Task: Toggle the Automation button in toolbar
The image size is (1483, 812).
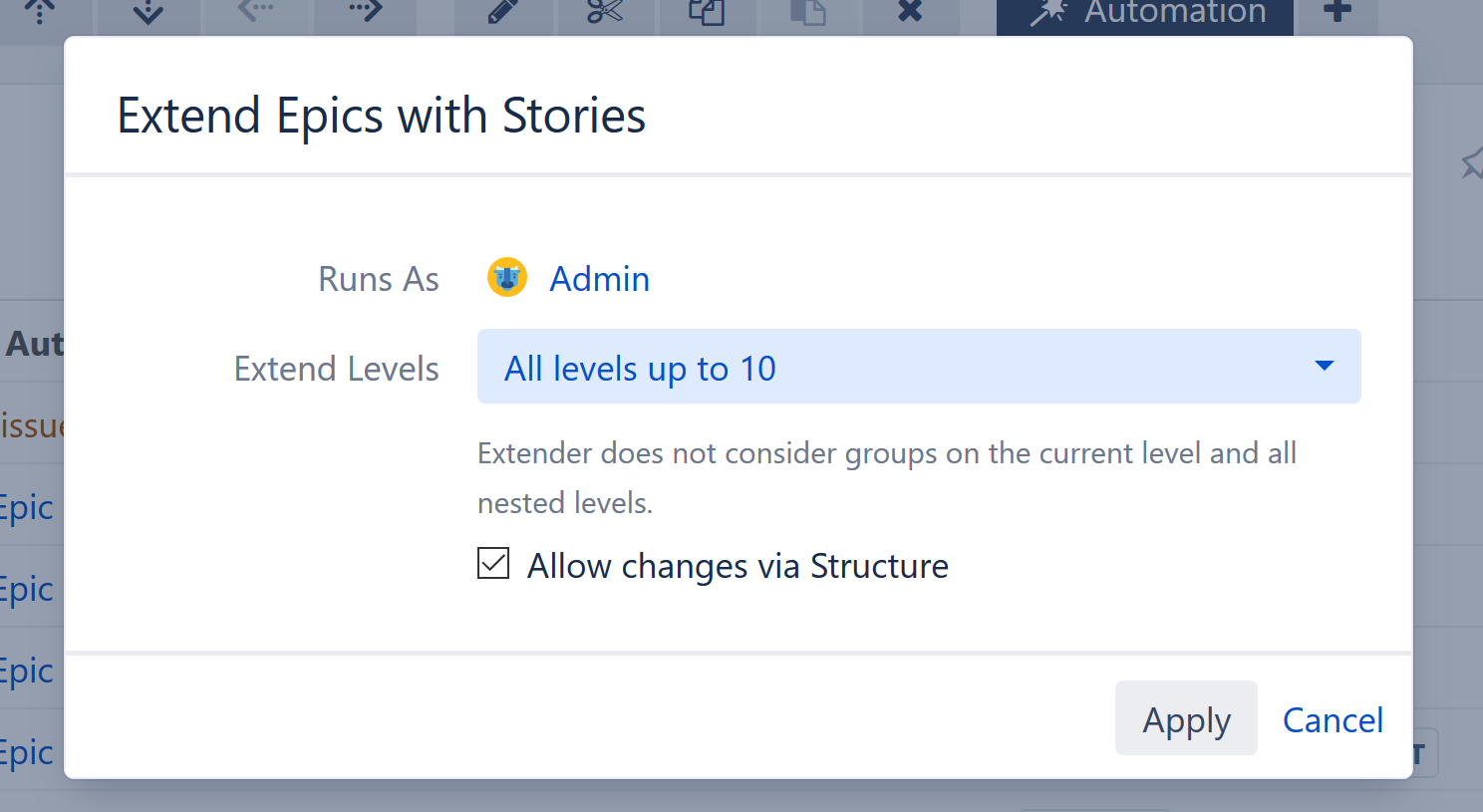Action: 1144,14
